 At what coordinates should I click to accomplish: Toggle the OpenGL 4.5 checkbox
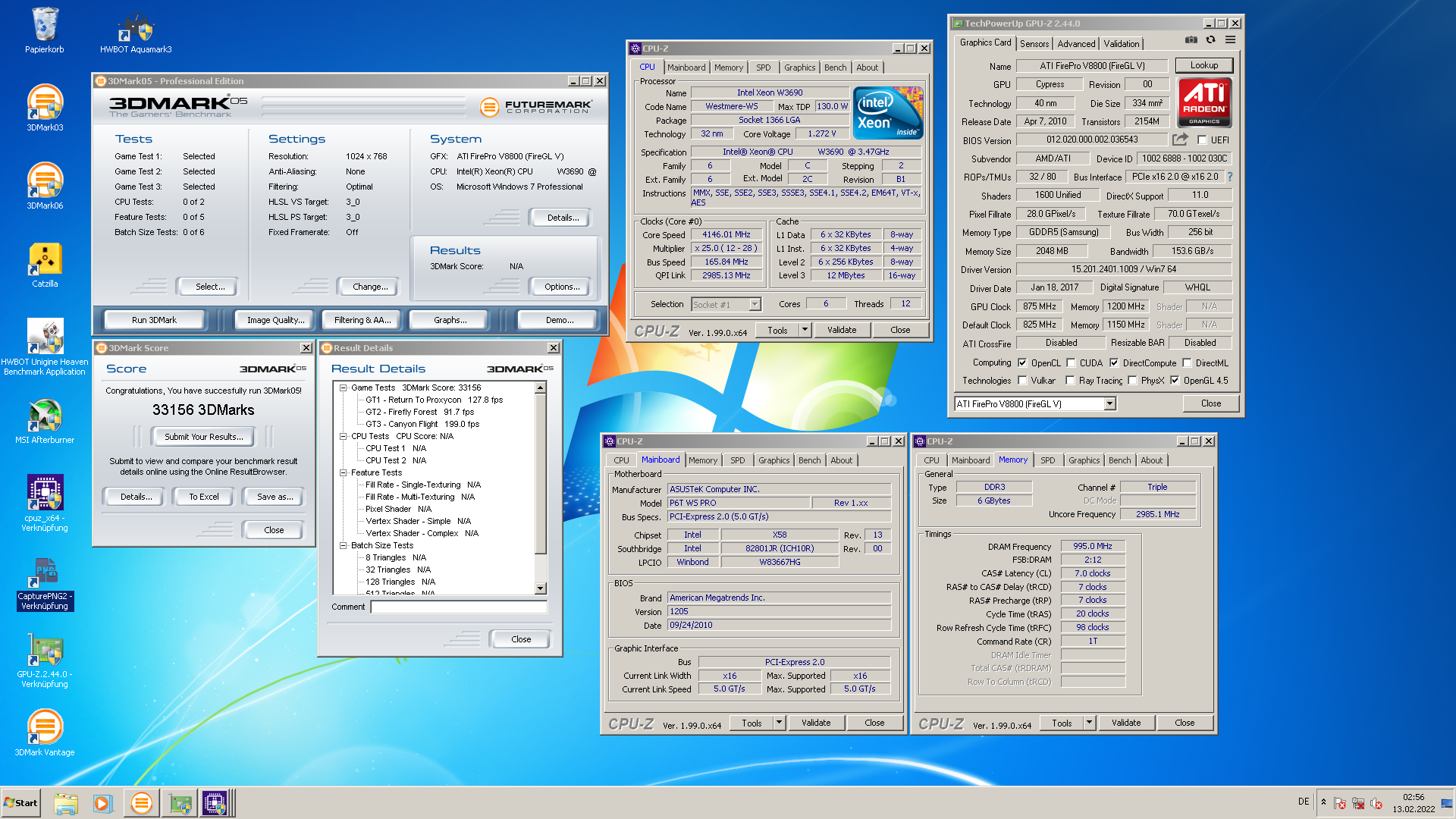coord(1175,381)
